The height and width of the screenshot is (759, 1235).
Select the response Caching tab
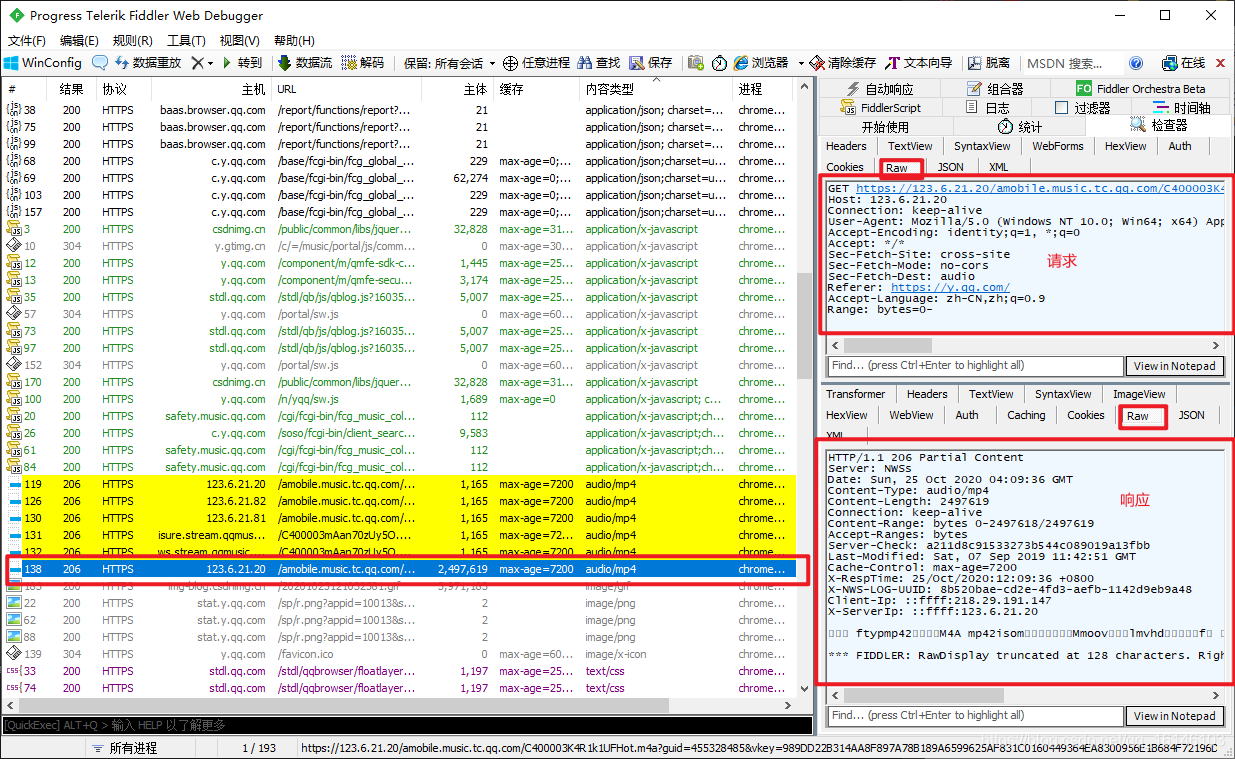pyautogui.click(x=1026, y=415)
